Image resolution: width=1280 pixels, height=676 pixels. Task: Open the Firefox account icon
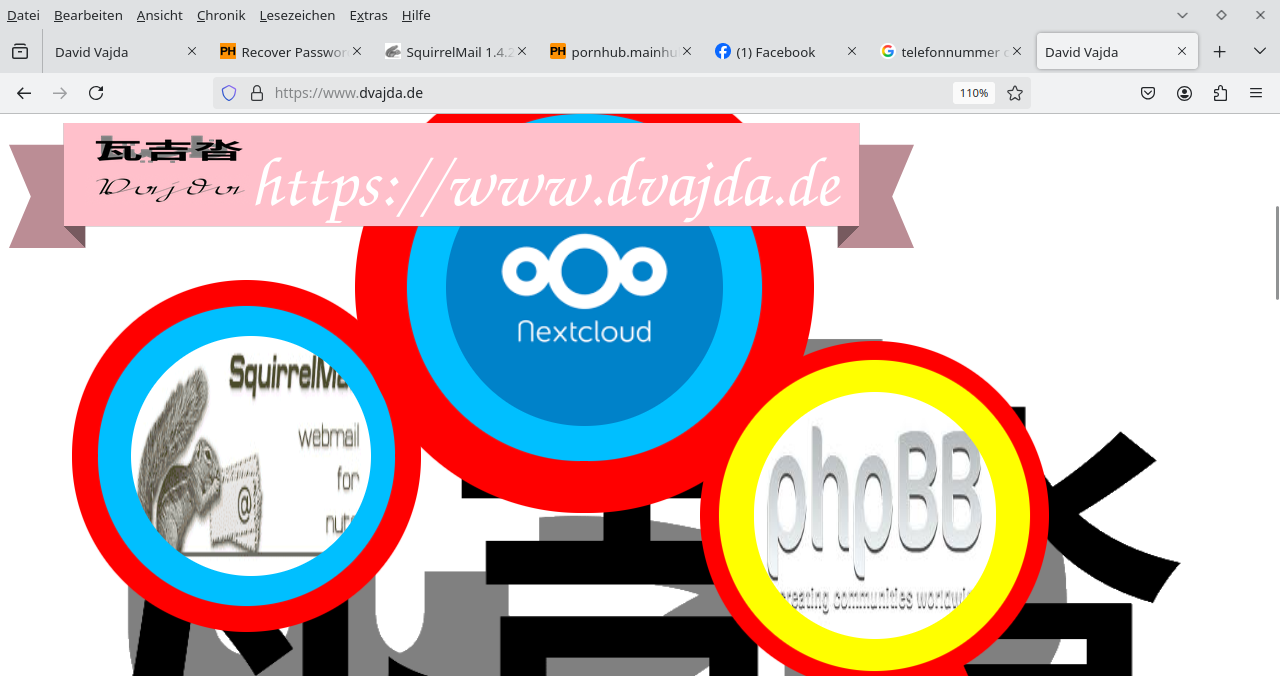1184,93
